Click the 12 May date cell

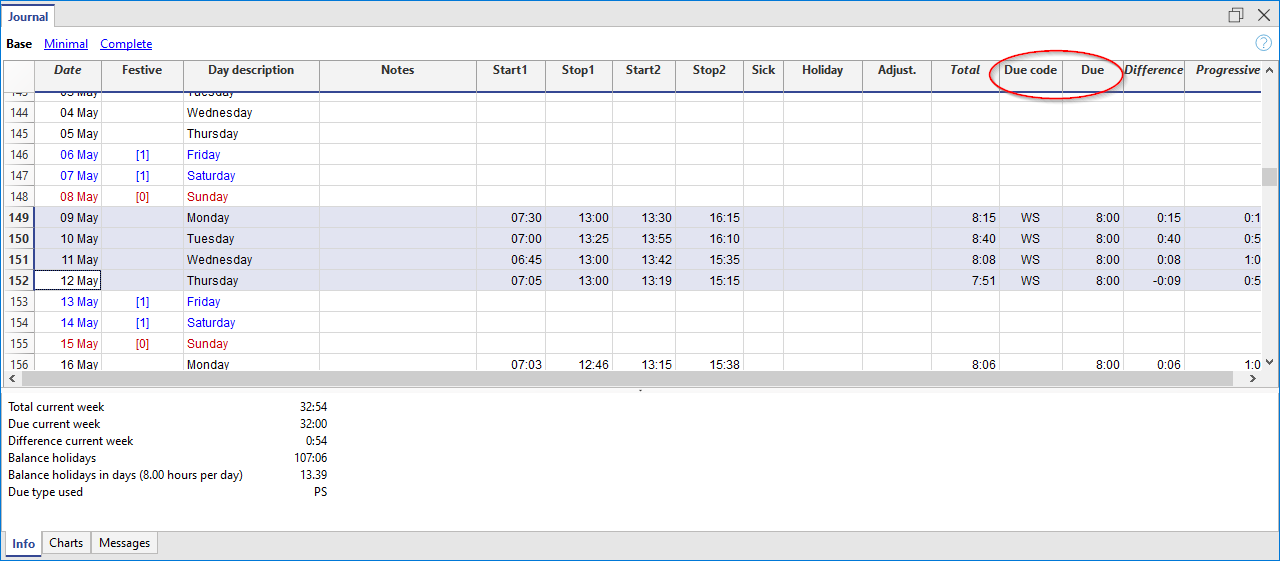pos(68,281)
